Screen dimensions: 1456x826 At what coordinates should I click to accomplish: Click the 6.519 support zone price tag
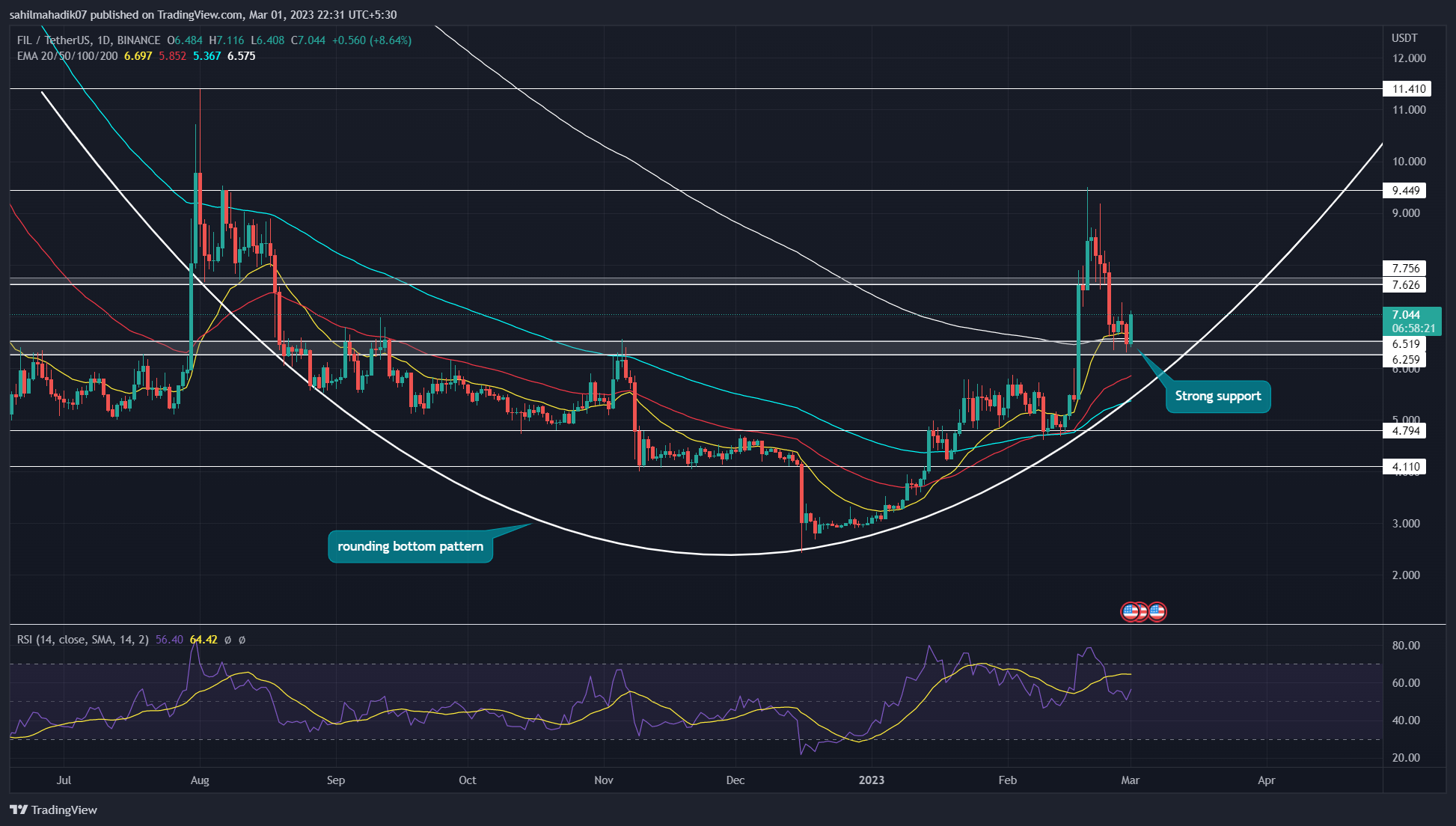click(x=1406, y=344)
